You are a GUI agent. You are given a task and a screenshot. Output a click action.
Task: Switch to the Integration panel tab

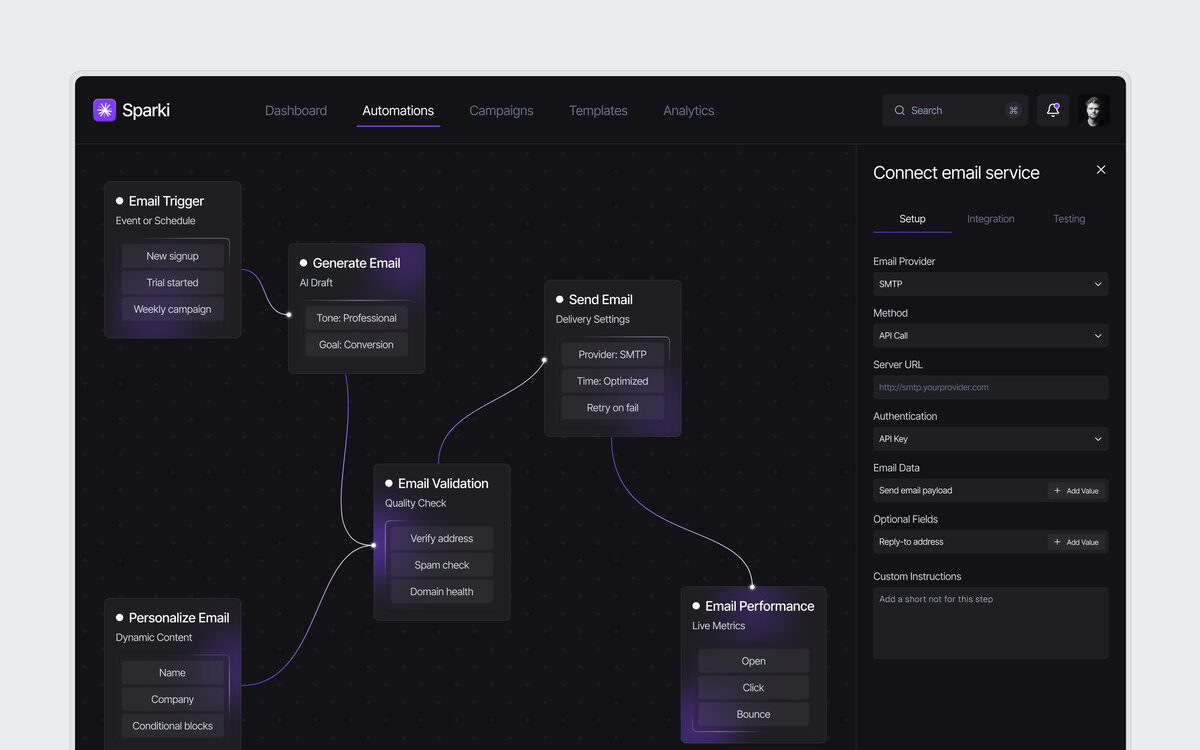[x=991, y=219]
